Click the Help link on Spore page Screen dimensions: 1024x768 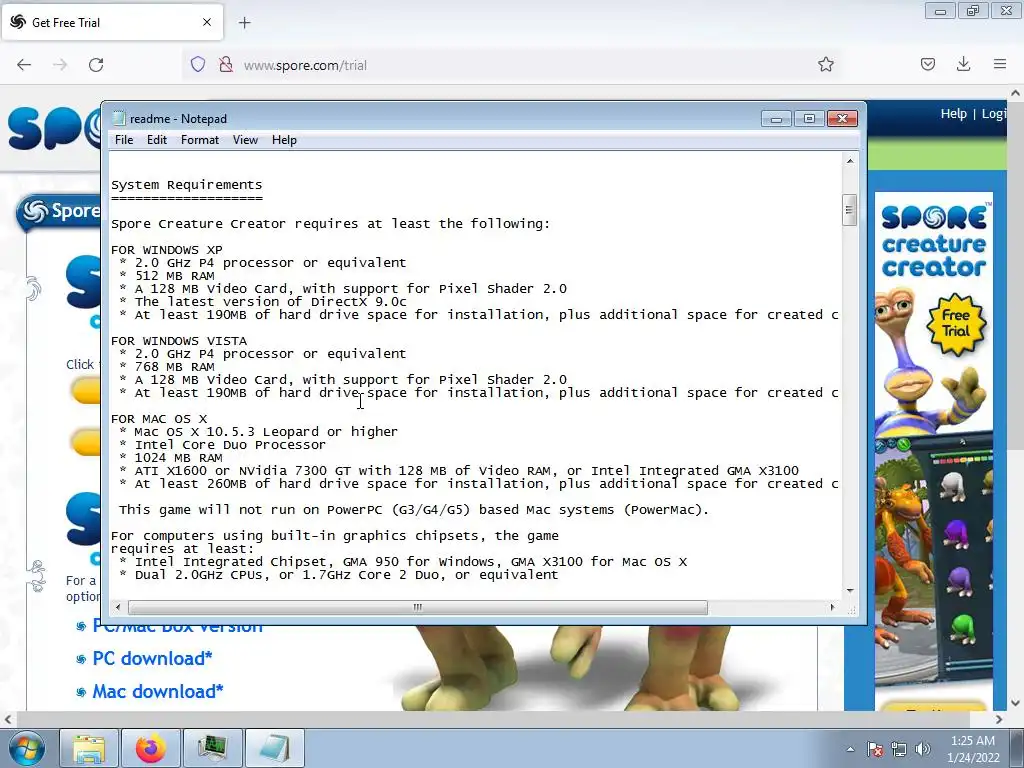click(953, 114)
